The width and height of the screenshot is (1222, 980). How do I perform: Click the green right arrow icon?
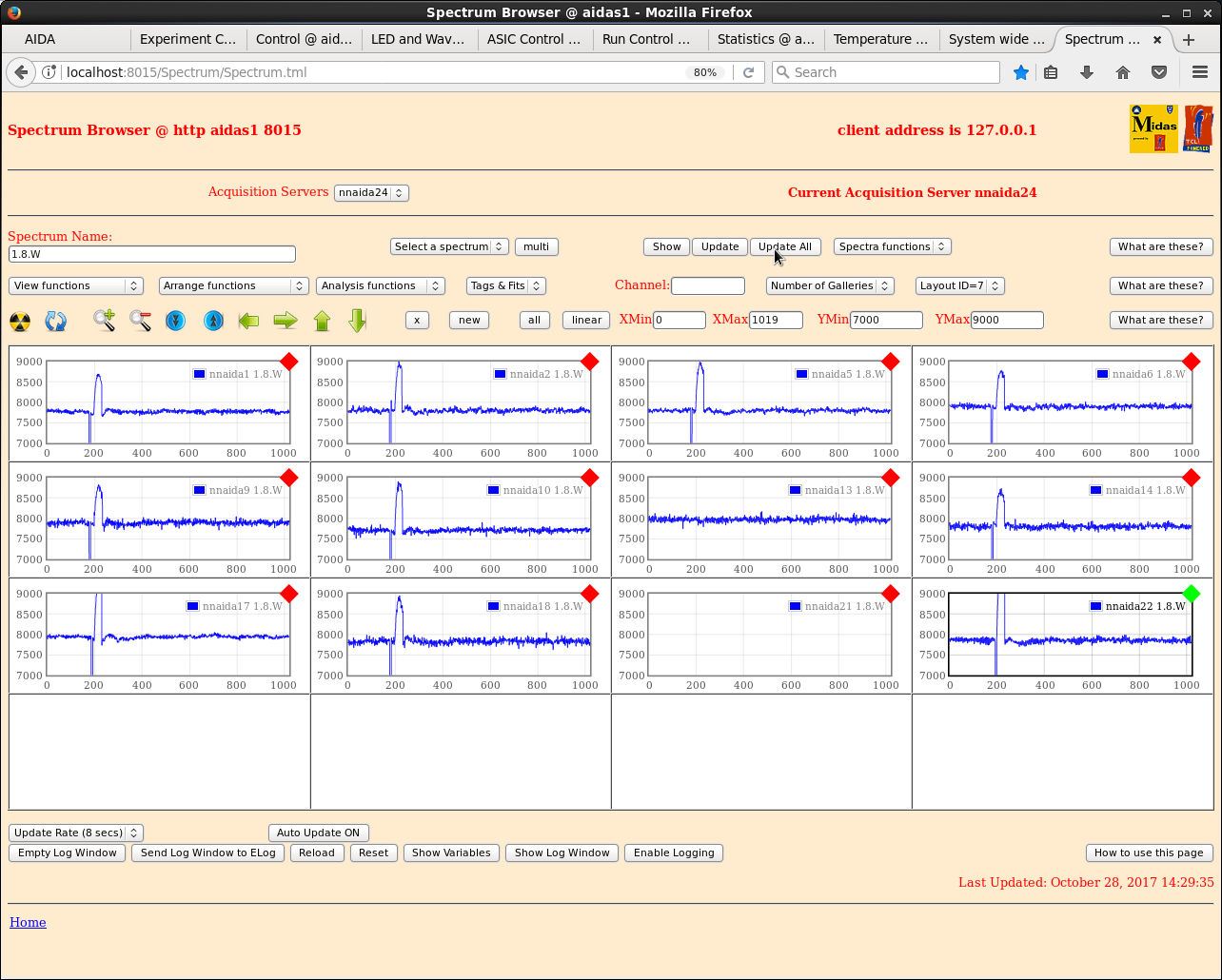286,321
